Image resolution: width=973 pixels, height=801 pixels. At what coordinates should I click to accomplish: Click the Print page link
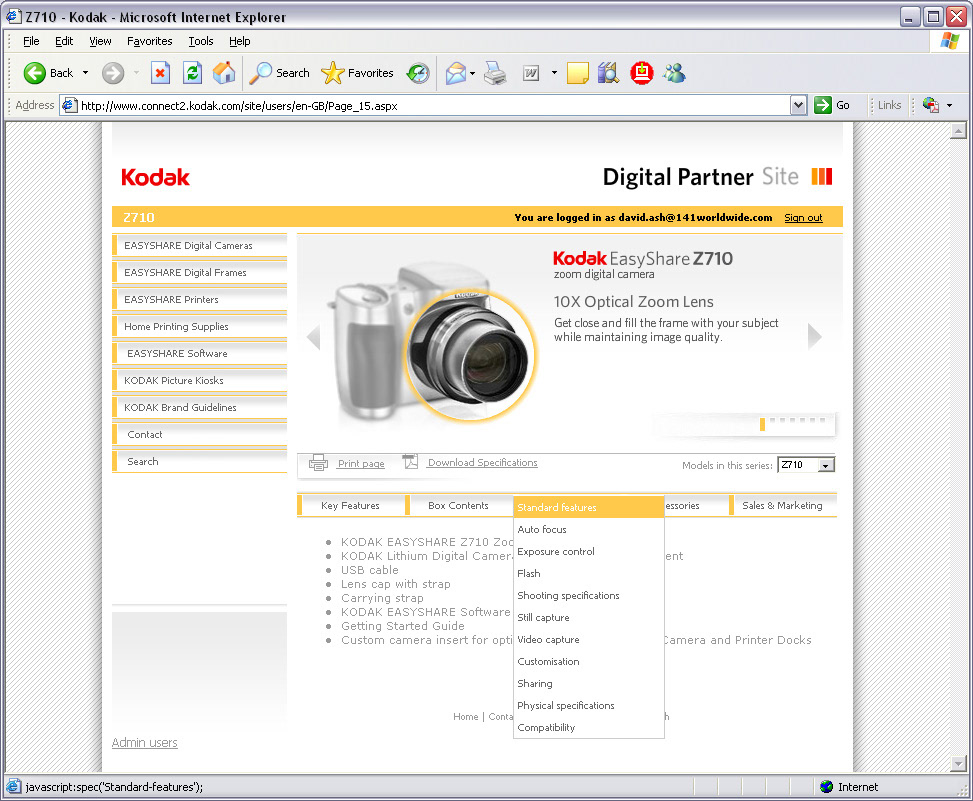[361, 463]
